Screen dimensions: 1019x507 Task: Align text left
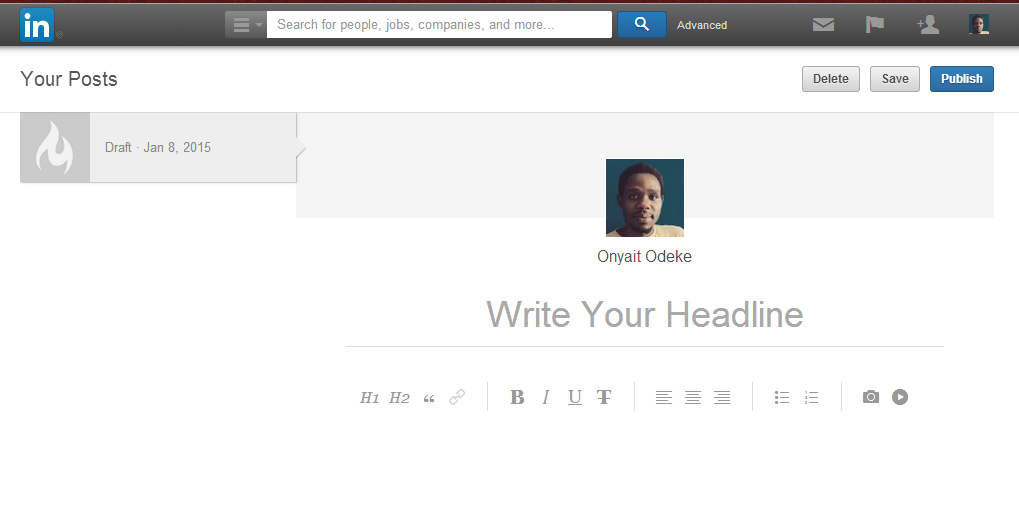pos(664,397)
